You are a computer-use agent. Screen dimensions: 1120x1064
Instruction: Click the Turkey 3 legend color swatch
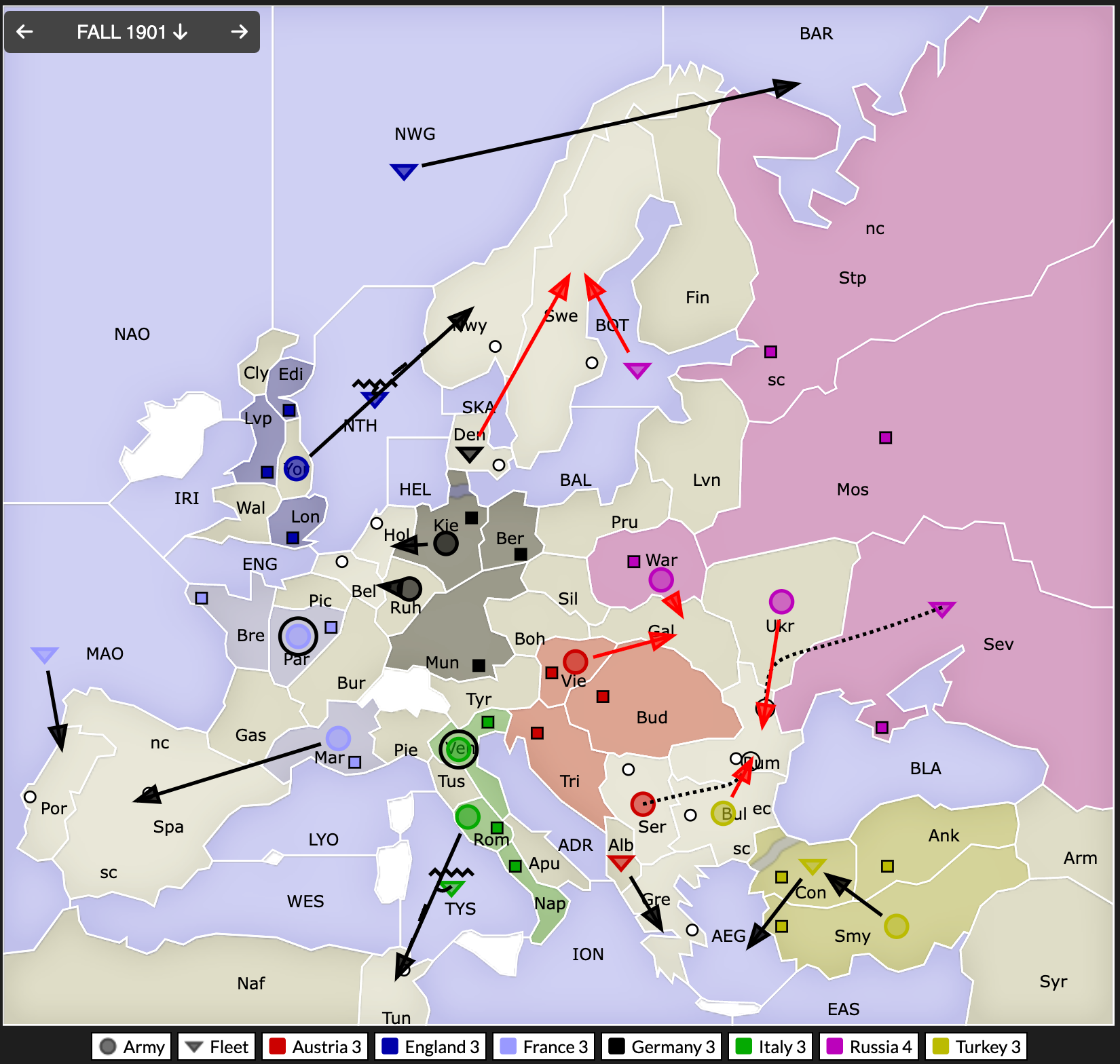pos(940,1046)
